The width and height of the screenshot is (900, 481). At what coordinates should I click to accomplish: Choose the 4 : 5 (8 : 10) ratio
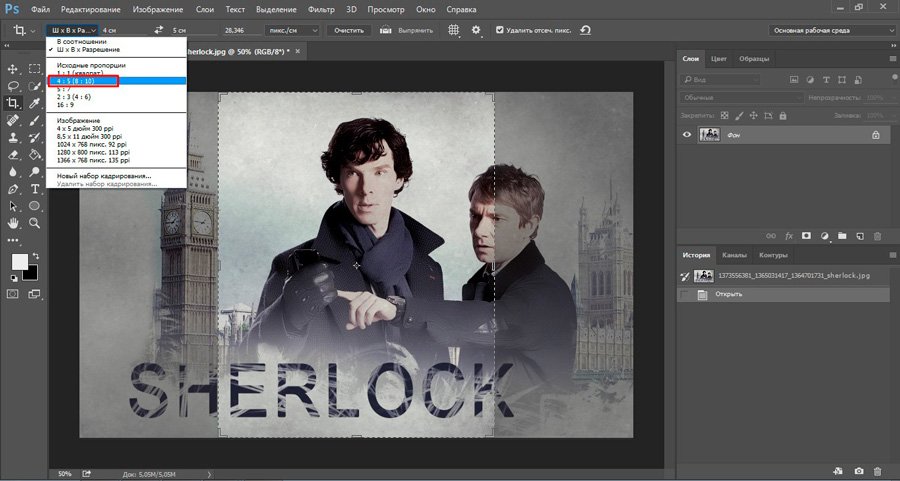click(x=117, y=81)
